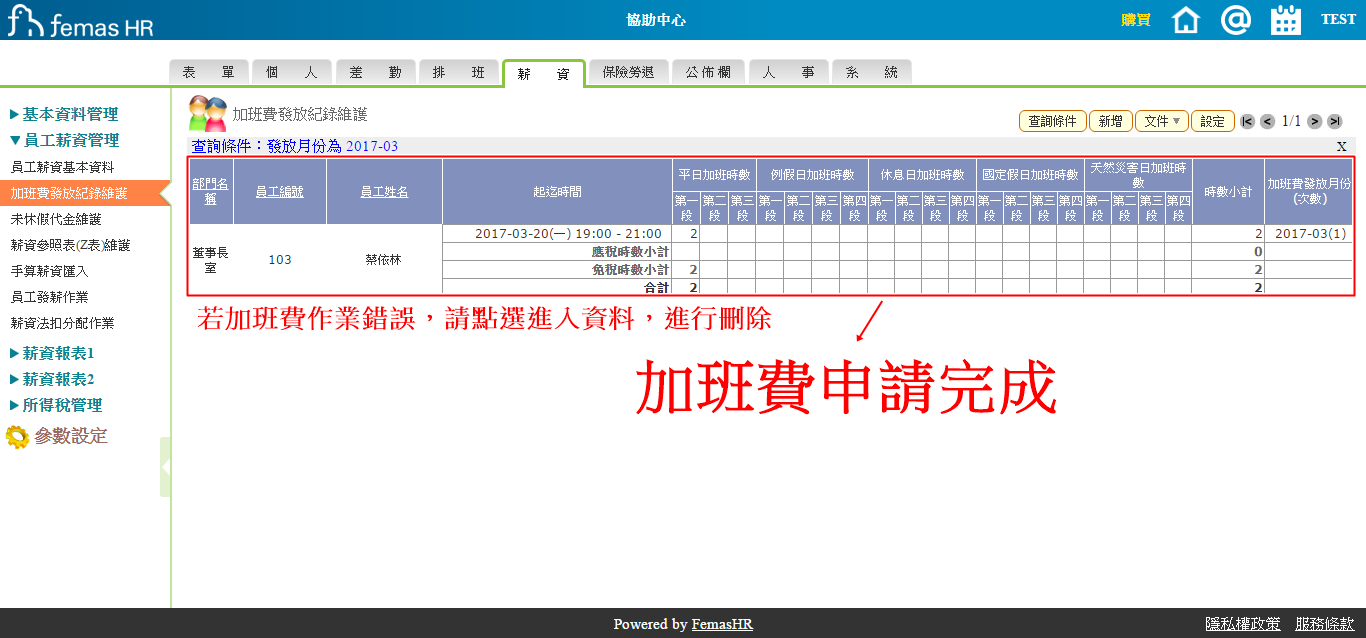1366x638 pixels.
Task: Sort by 員工姓名 column header
Action: pos(384,191)
